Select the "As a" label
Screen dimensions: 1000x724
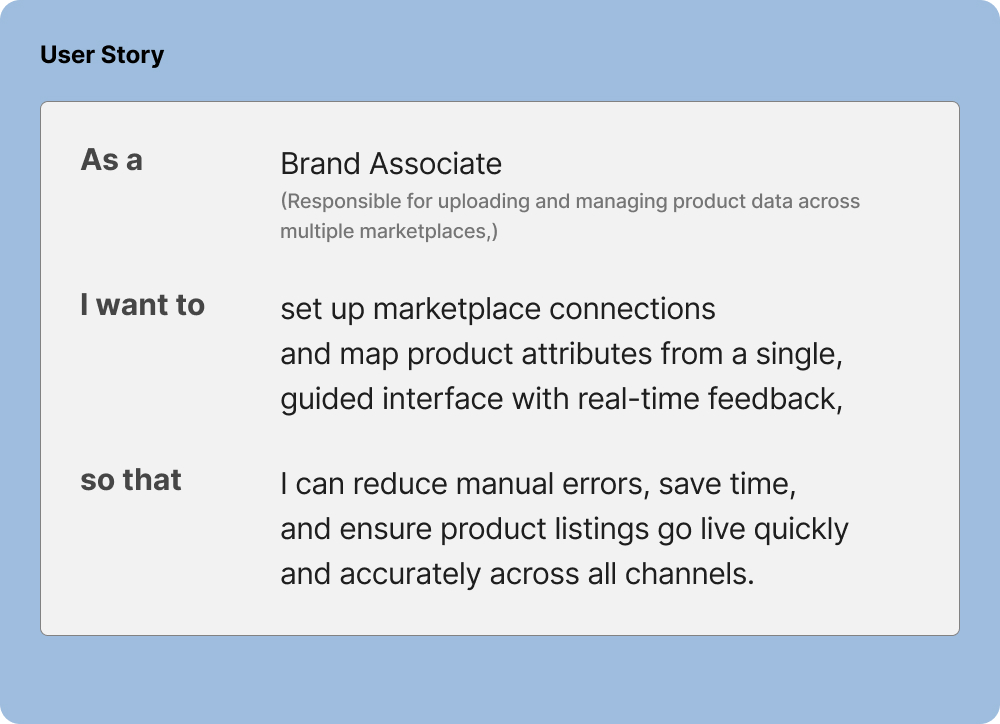pos(111,160)
